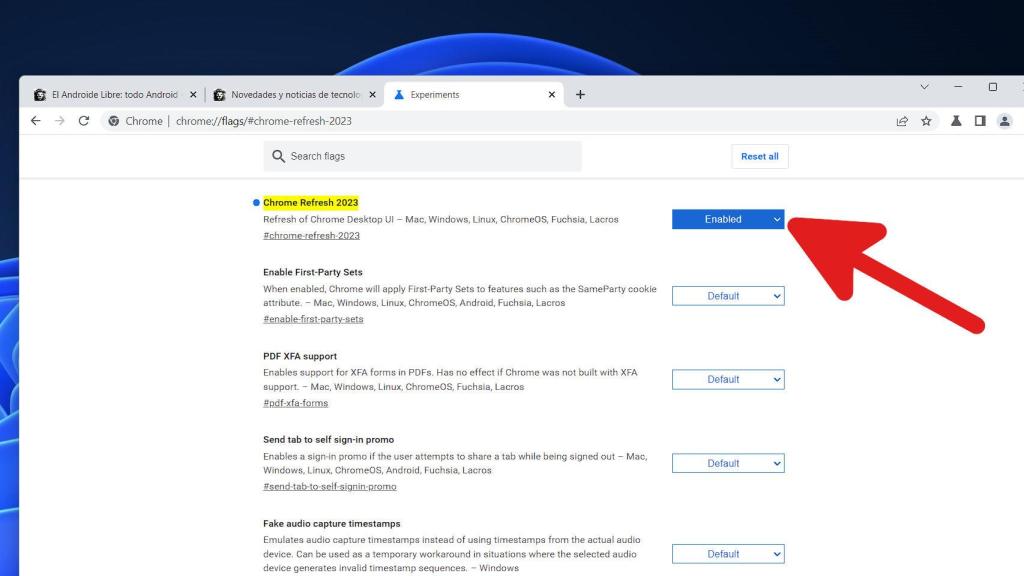1024x576 pixels.
Task: Go back using the browser back arrow
Action: [x=35, y=121]
